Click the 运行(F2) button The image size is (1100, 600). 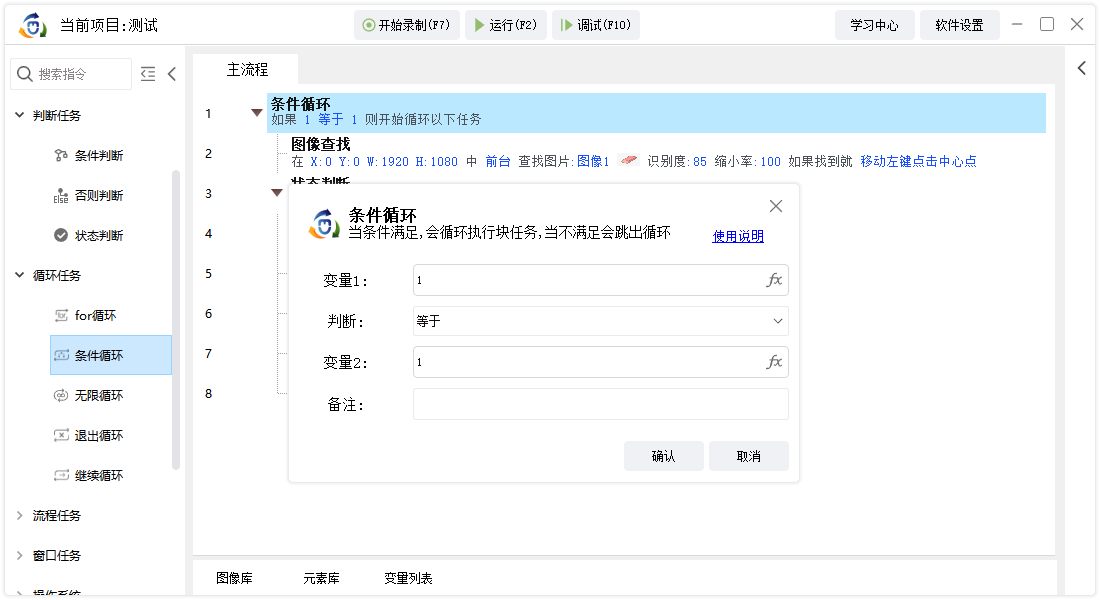[506, 25]
